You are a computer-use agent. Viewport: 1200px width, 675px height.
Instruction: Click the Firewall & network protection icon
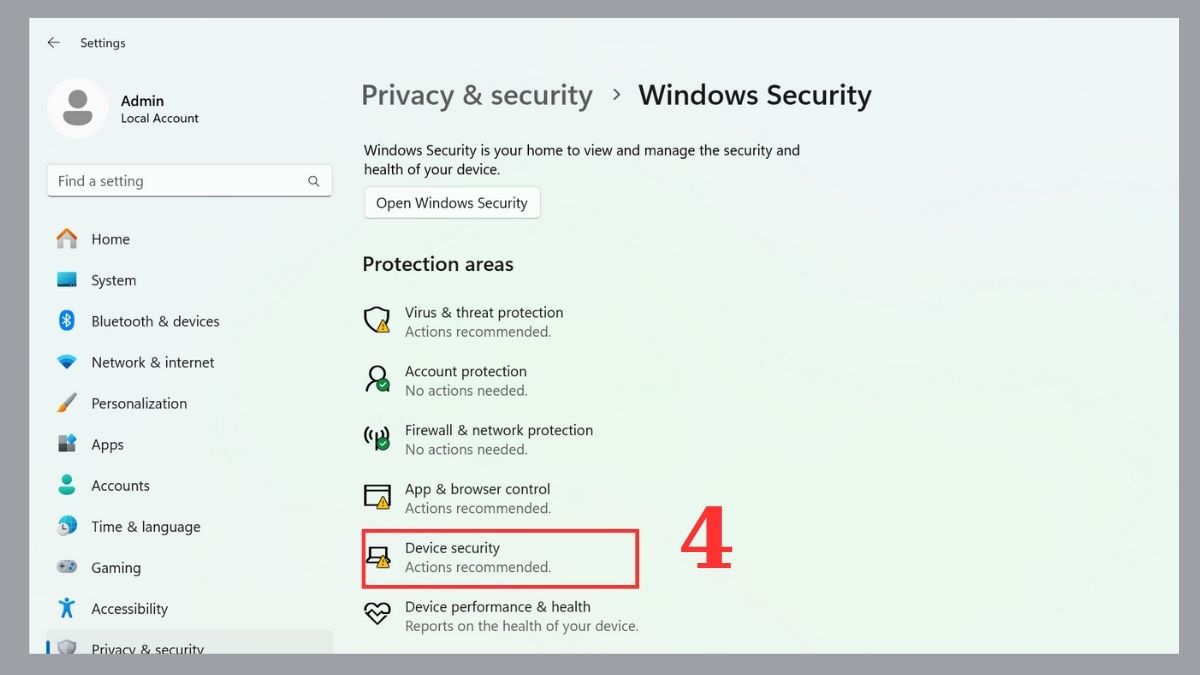coord(377,439)
